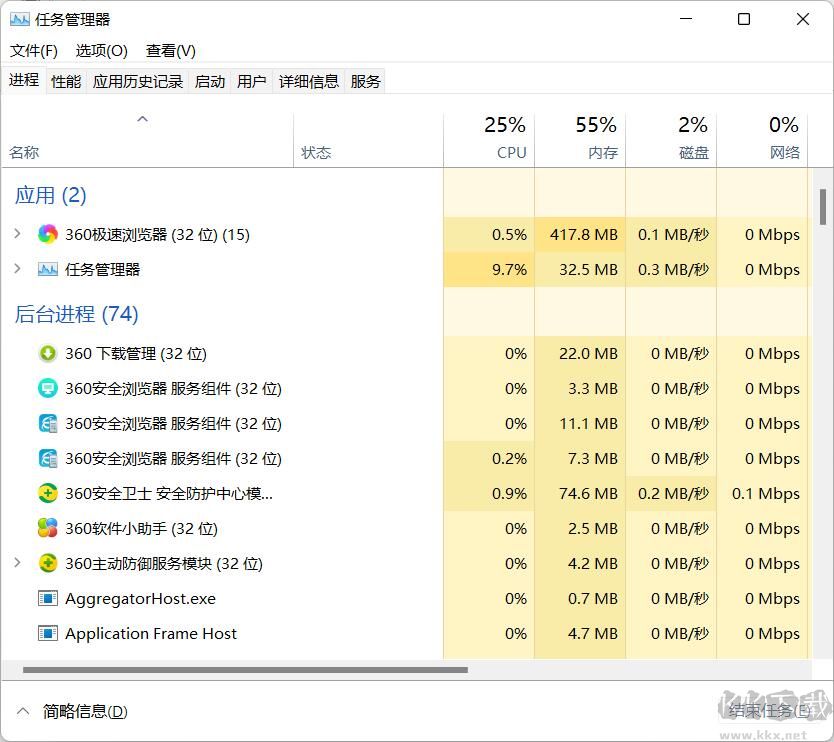This screenshot has width=834, height=742.
Task: Switch to the 性能 tab
Action: (66, 81)
